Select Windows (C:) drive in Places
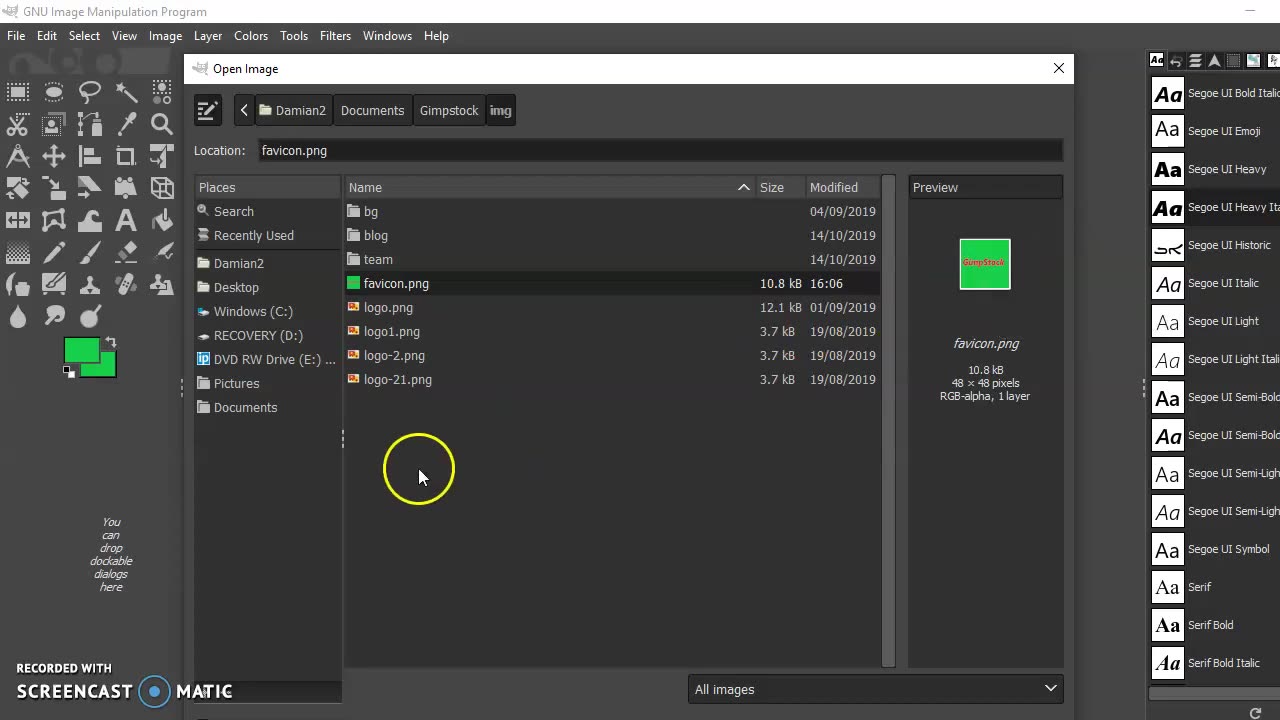Screen dimensions: 1280x720 click(x=268, y=311)
